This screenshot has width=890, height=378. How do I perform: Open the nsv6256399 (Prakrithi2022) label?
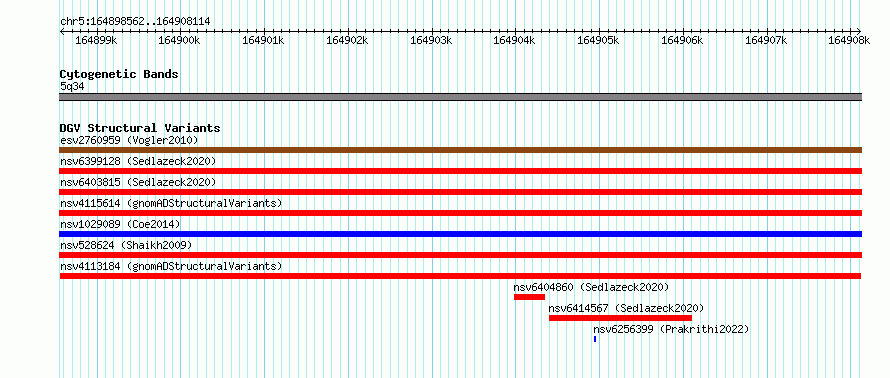[671, 329]
